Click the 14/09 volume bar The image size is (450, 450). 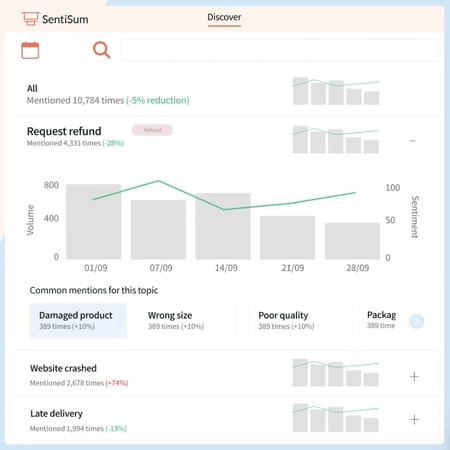coord(223,226)
